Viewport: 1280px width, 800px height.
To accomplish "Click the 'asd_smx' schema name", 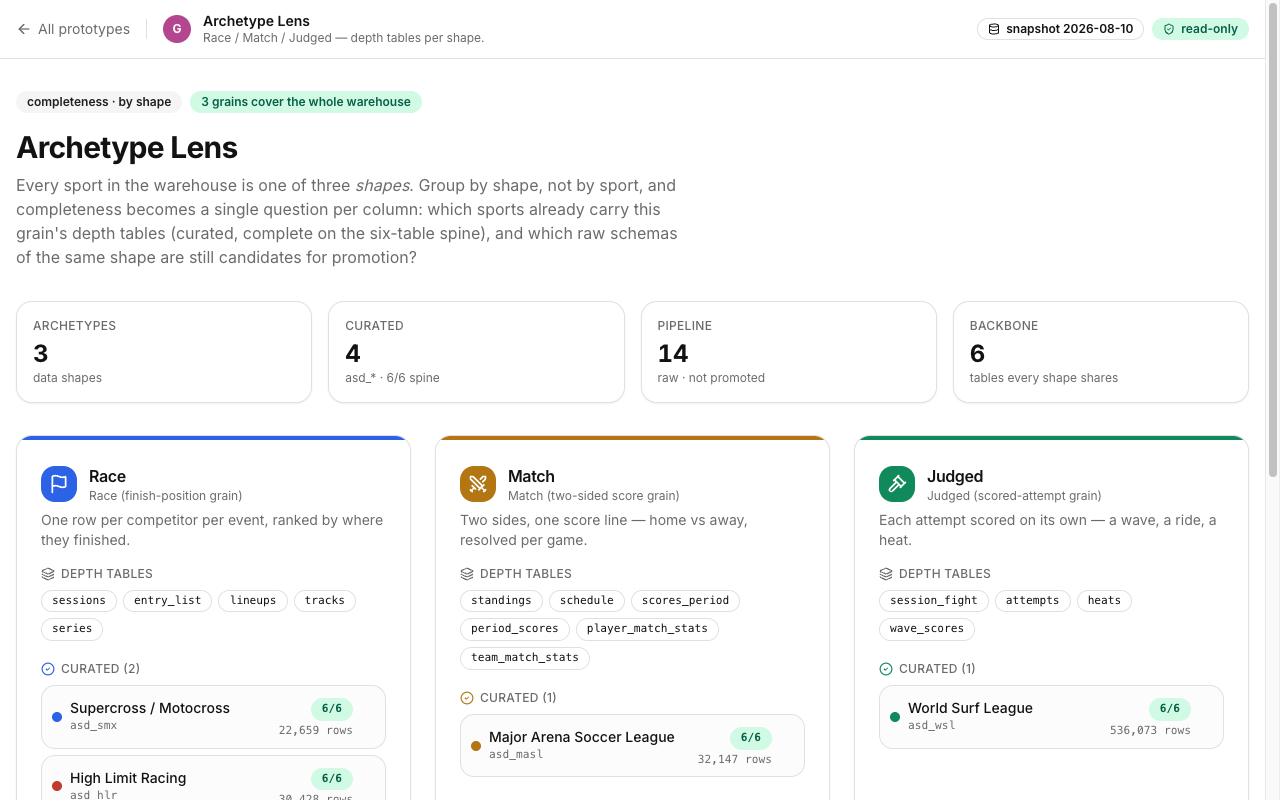I will coord(94,726).
